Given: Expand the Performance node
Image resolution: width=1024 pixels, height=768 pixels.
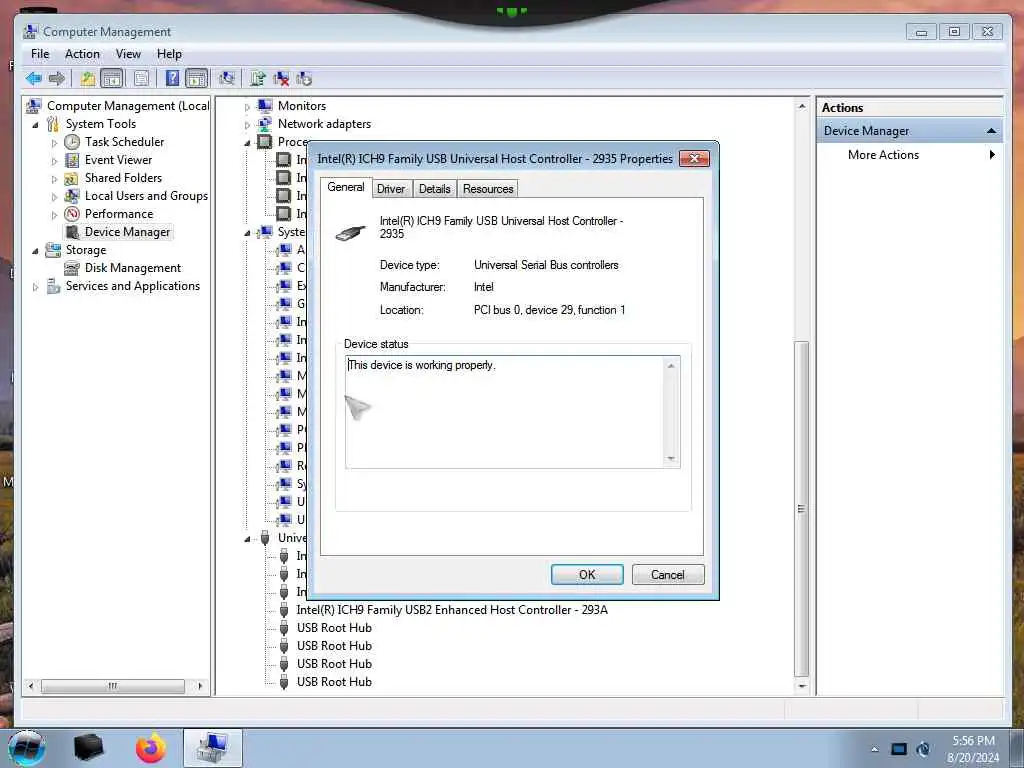Looking at the screenshot, I should point(54,215).
